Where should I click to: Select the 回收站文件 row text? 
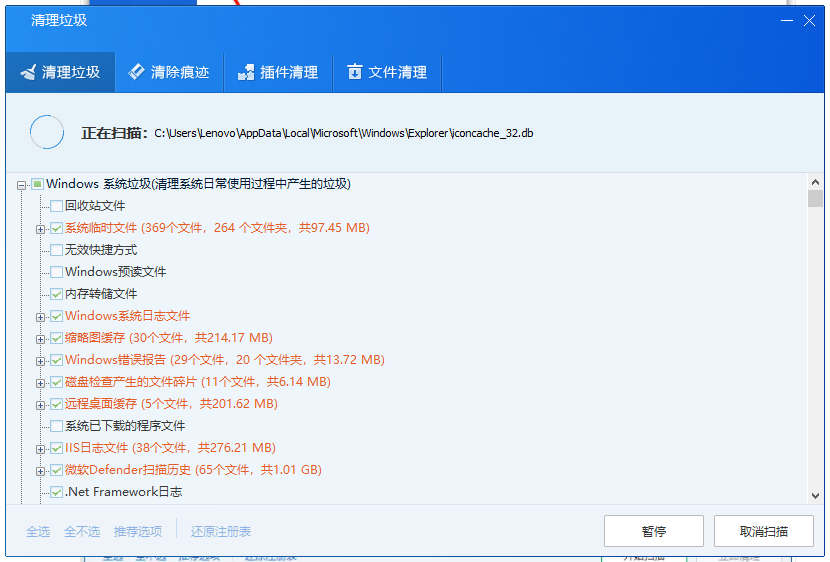(95, 206)
